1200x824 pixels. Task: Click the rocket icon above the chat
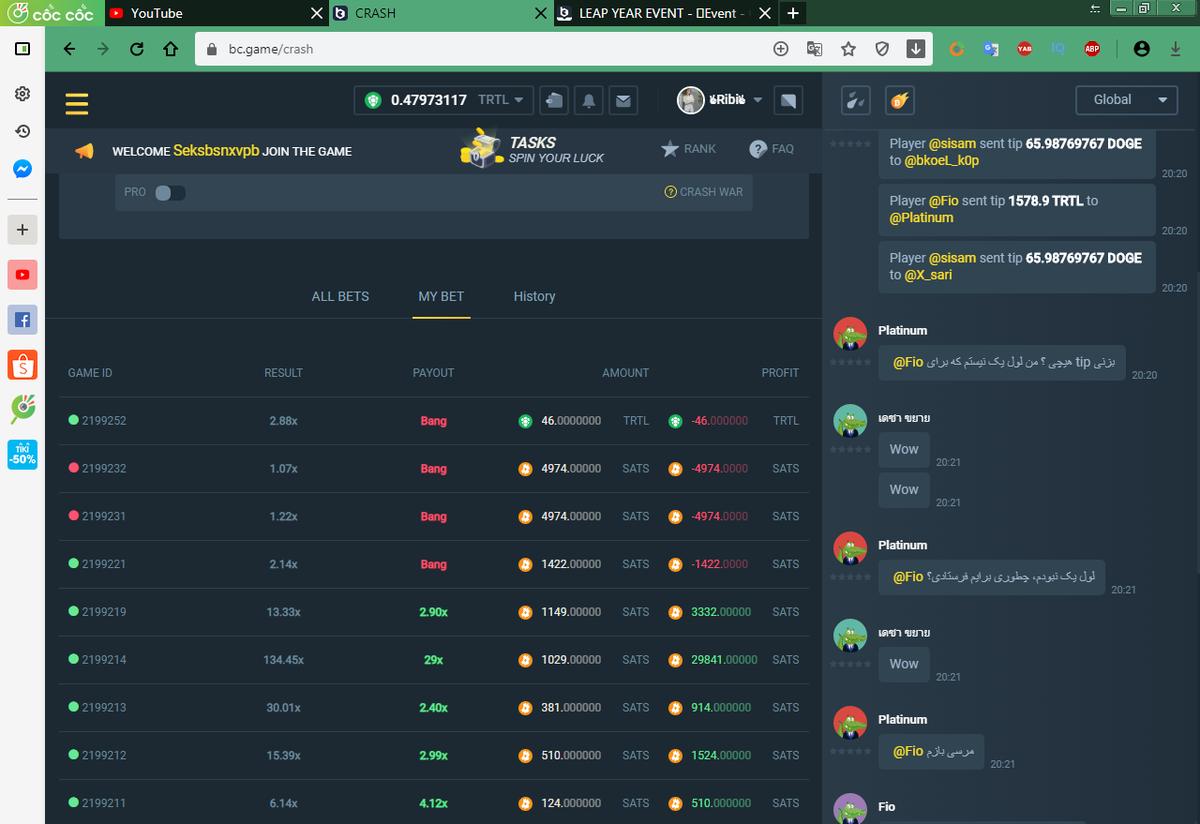click(x=856, y=100)
